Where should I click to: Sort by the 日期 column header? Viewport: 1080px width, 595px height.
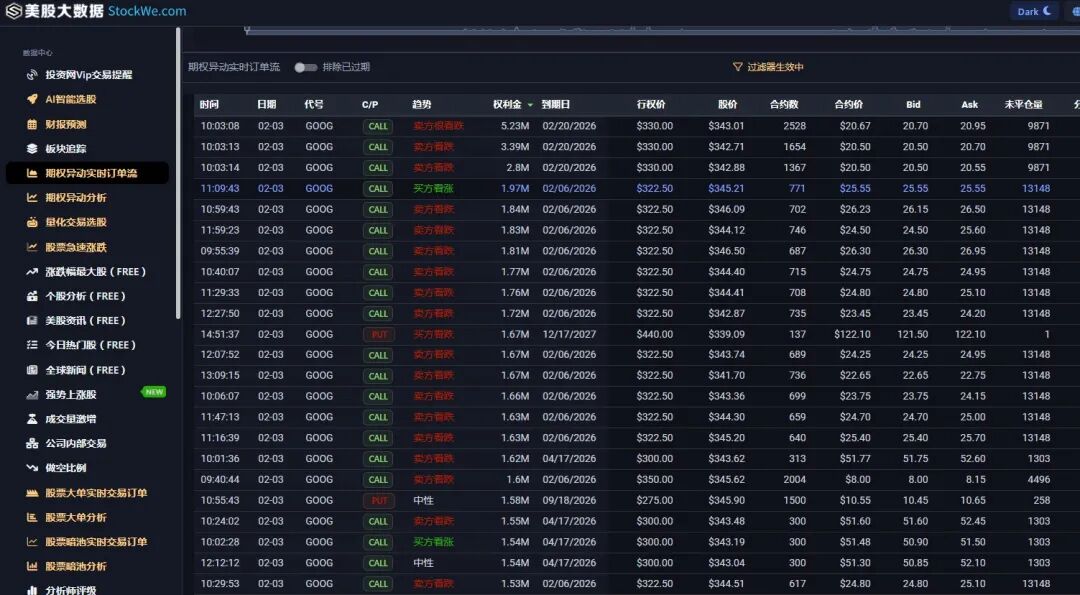click(267, 105)
